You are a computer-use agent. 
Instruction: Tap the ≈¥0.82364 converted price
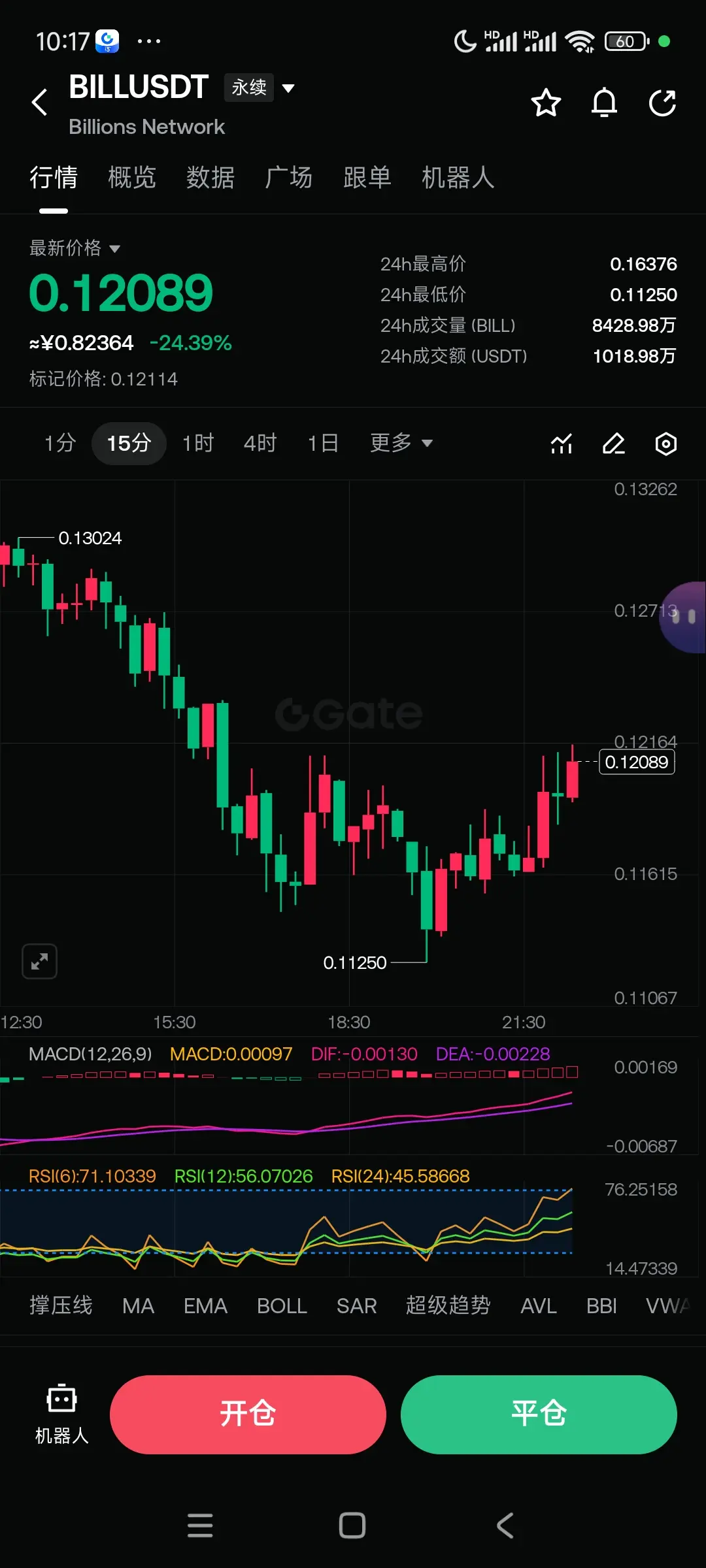[x=81, y=342]
